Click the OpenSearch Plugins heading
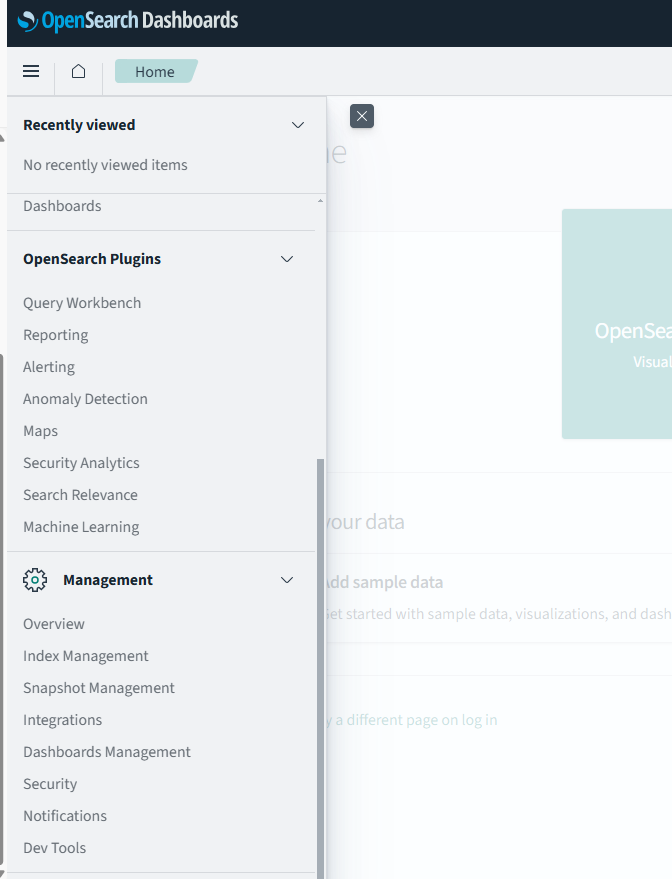Viewport: 672px width, 879px height. coord(92,259)
